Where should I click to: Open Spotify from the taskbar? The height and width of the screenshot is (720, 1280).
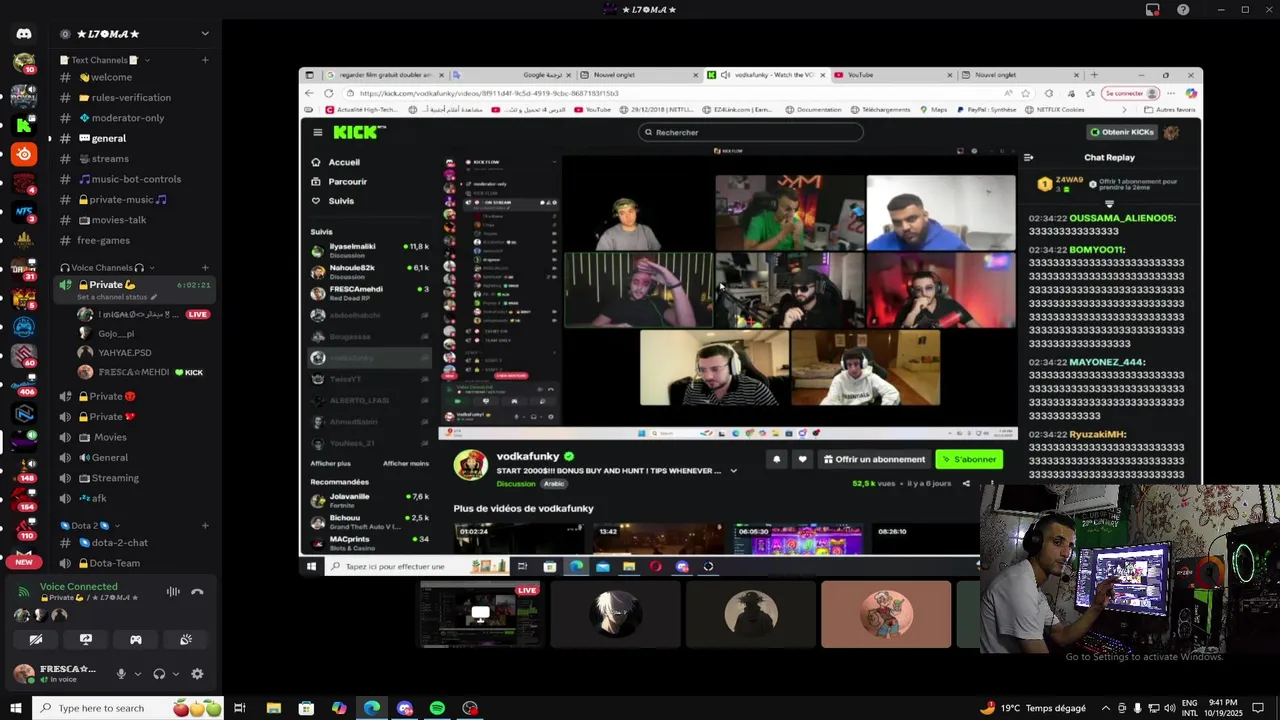[437, 708]
